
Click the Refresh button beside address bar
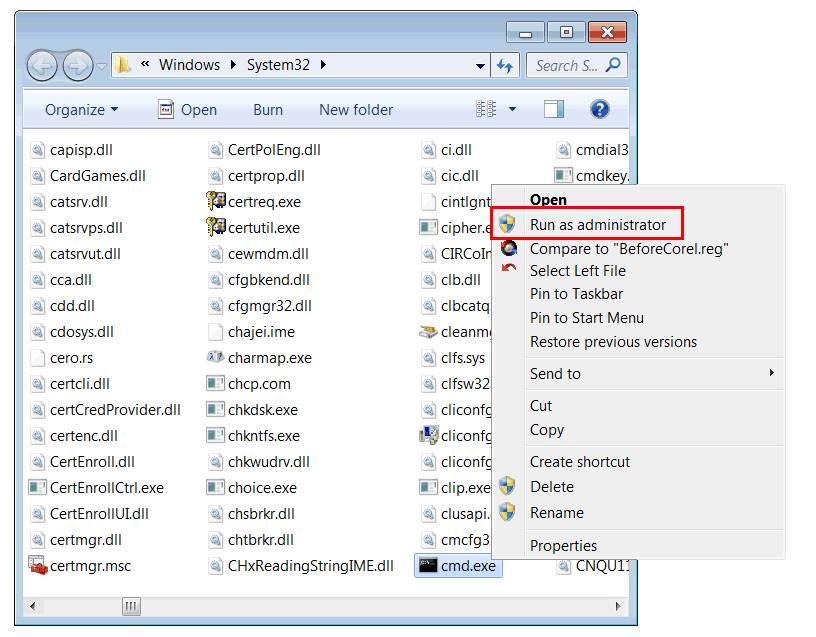tap(505, 66)
